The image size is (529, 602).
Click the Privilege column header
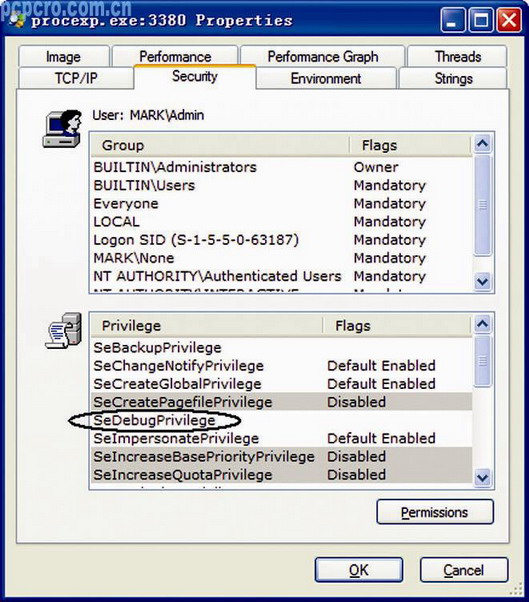(x=207, y=326)
